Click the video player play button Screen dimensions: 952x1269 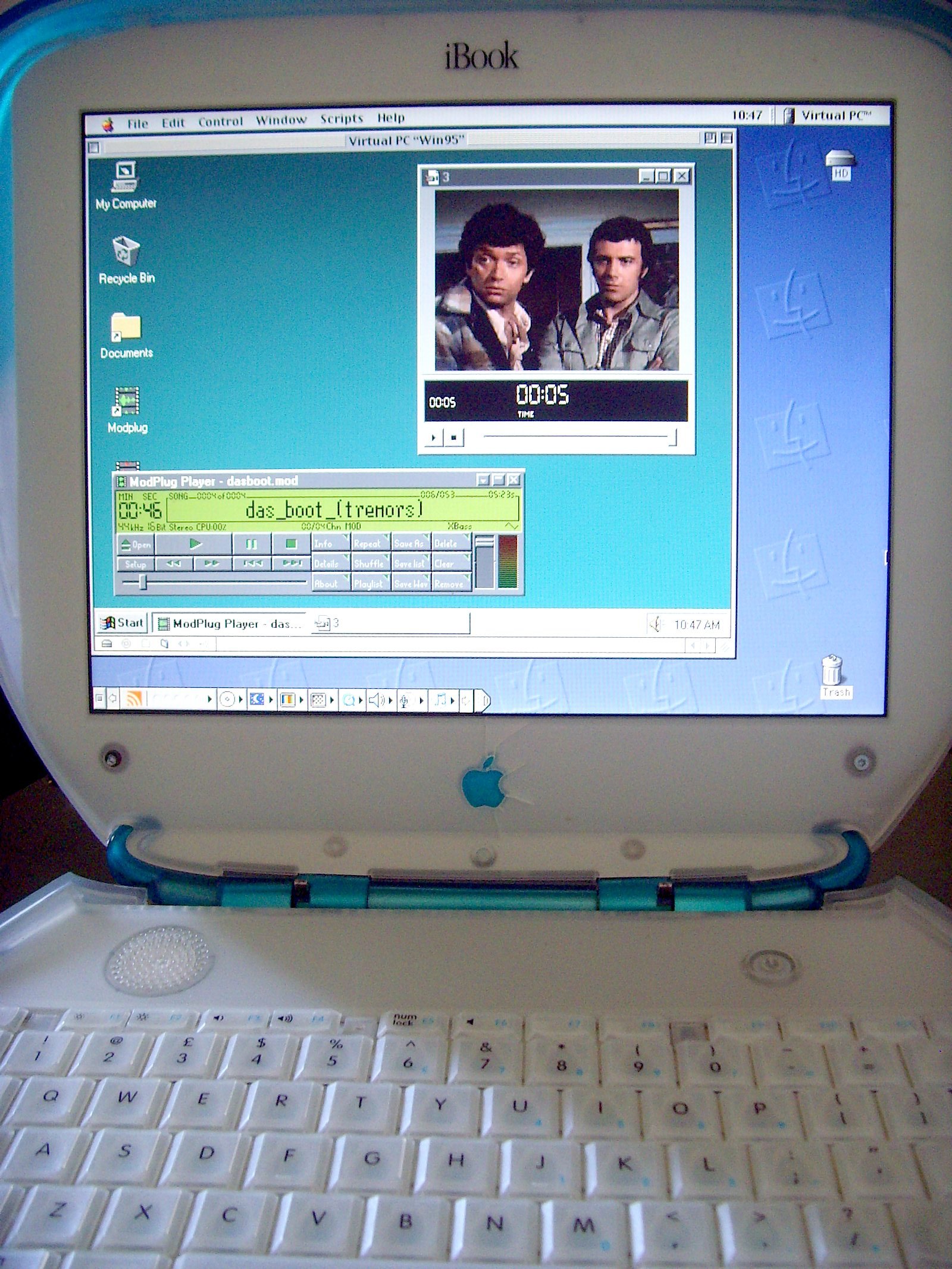click(x=434, y=438)
